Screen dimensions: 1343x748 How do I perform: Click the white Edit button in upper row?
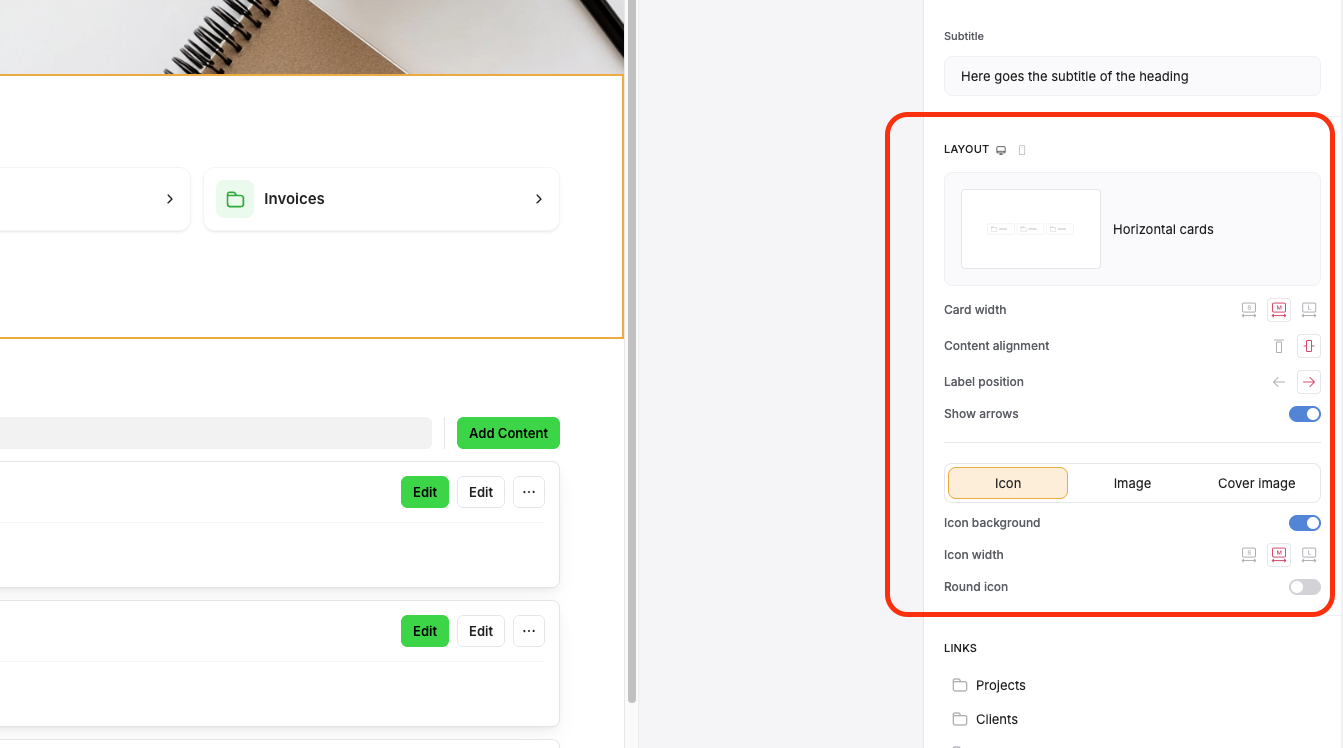pos(481,492)
